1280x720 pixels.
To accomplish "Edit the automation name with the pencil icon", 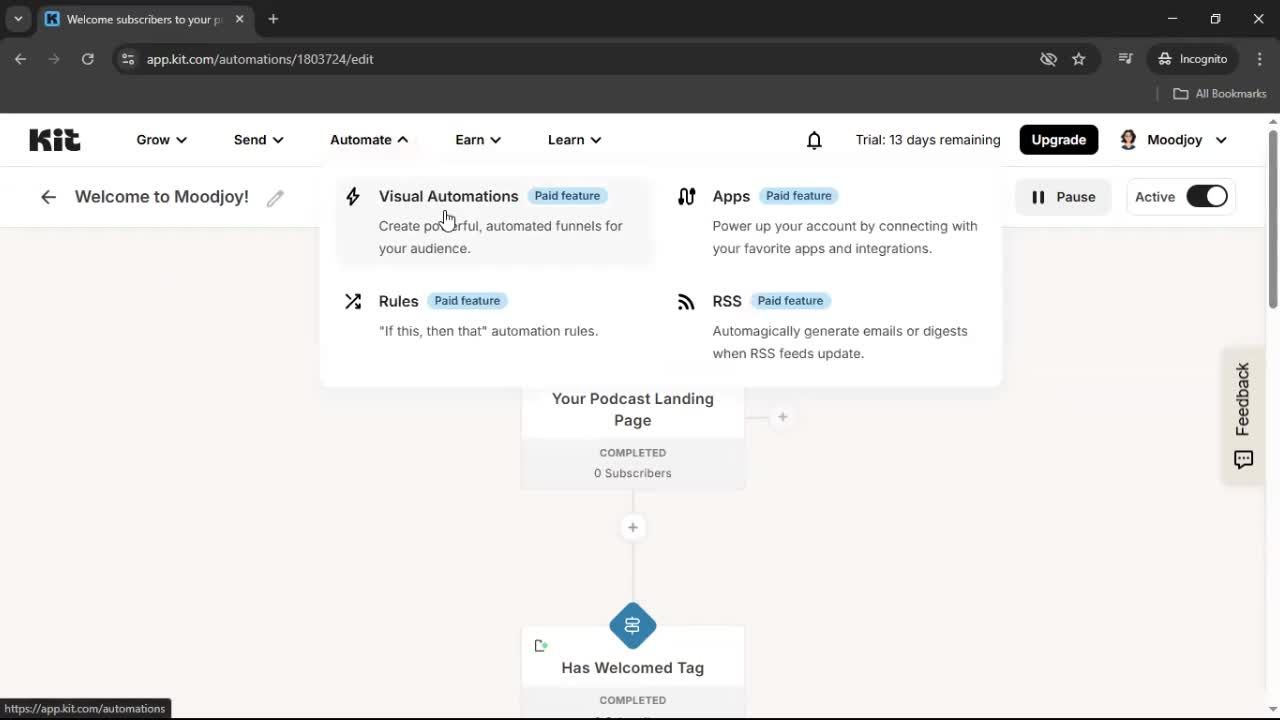I will pyautogui.click(x=276, y=197).
